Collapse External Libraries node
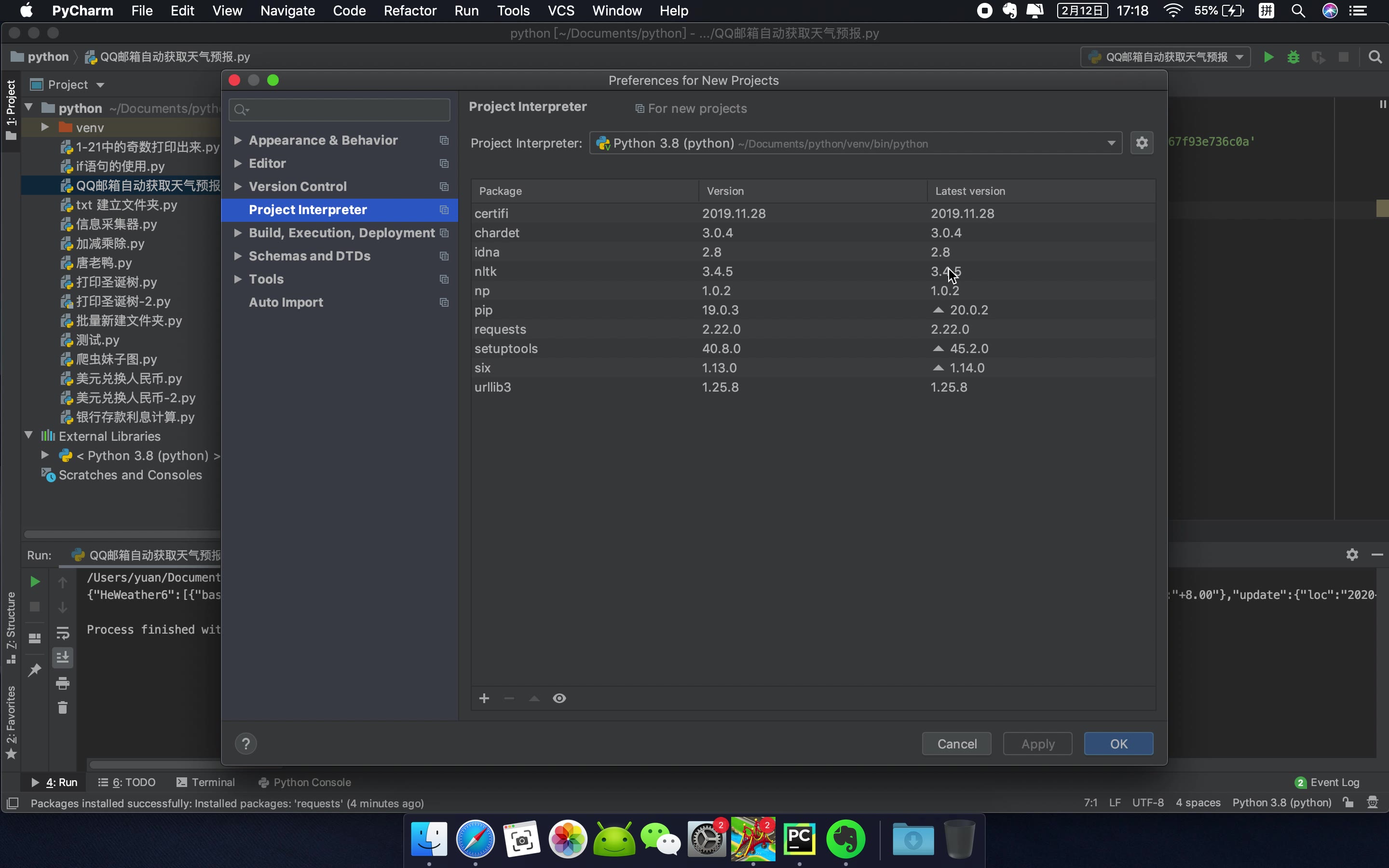Screen dimensions: 1389x868 point(28,435)
